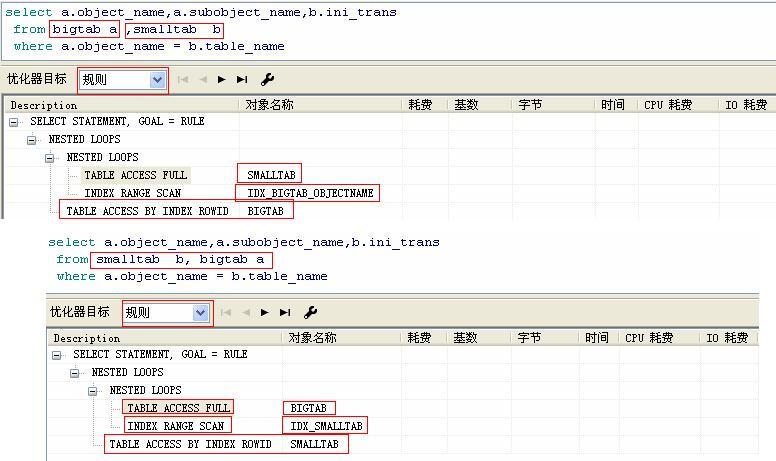Go to previous operation in upper plan toolbar

point(203,80)
